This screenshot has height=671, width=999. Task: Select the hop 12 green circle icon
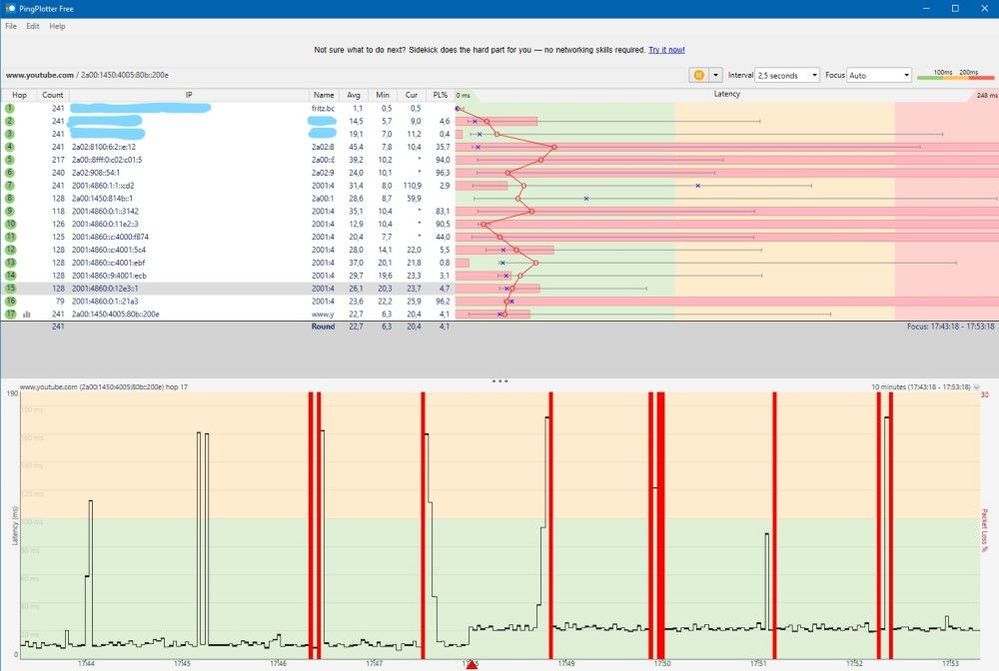[10, 250]
